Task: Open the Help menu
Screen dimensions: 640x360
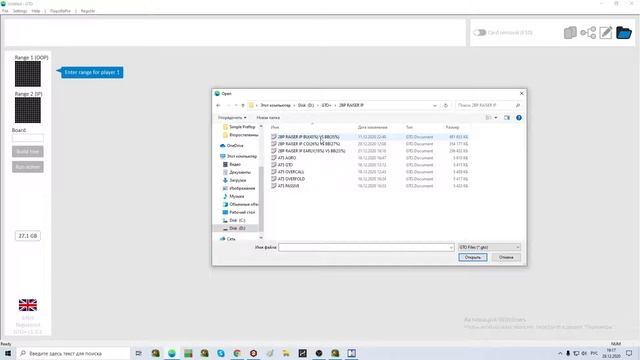Action: [36, 11]
